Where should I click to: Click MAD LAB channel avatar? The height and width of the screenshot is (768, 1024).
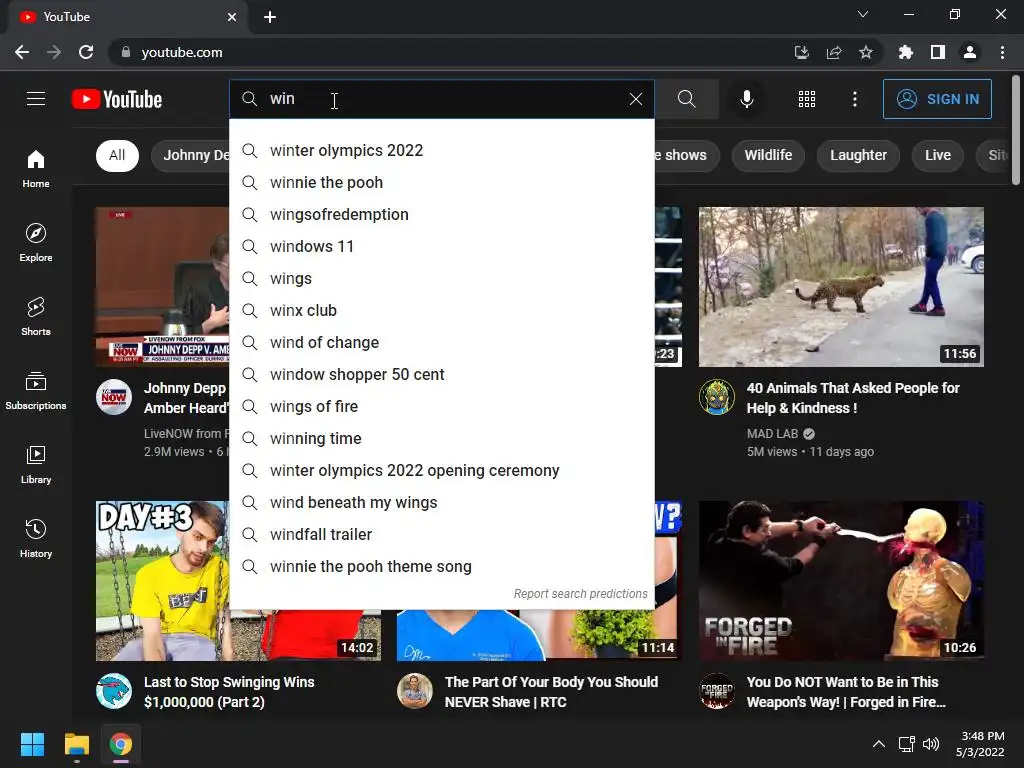tap(717, 397)
